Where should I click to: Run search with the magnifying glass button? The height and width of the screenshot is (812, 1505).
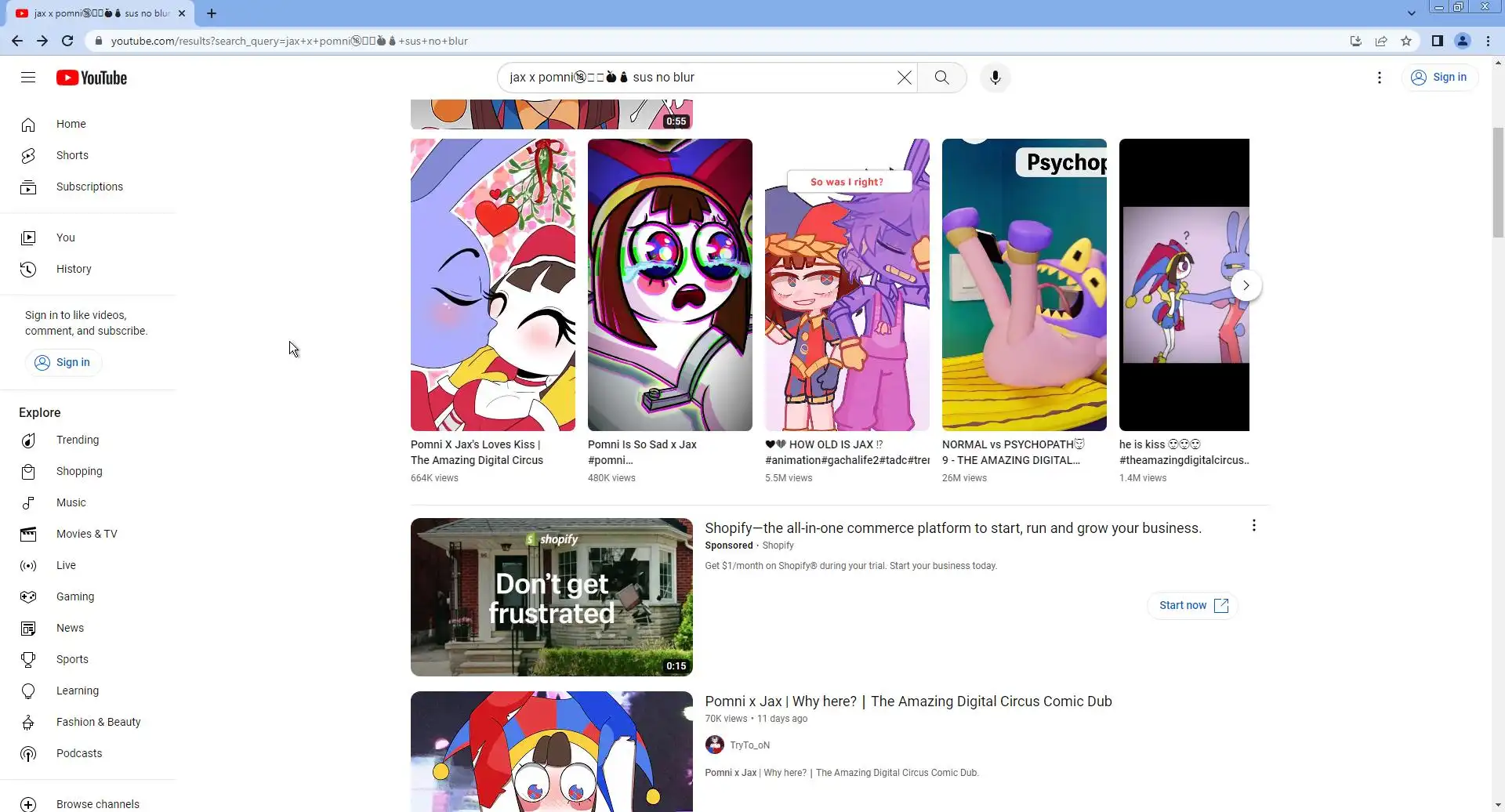[x=941, y=78]
